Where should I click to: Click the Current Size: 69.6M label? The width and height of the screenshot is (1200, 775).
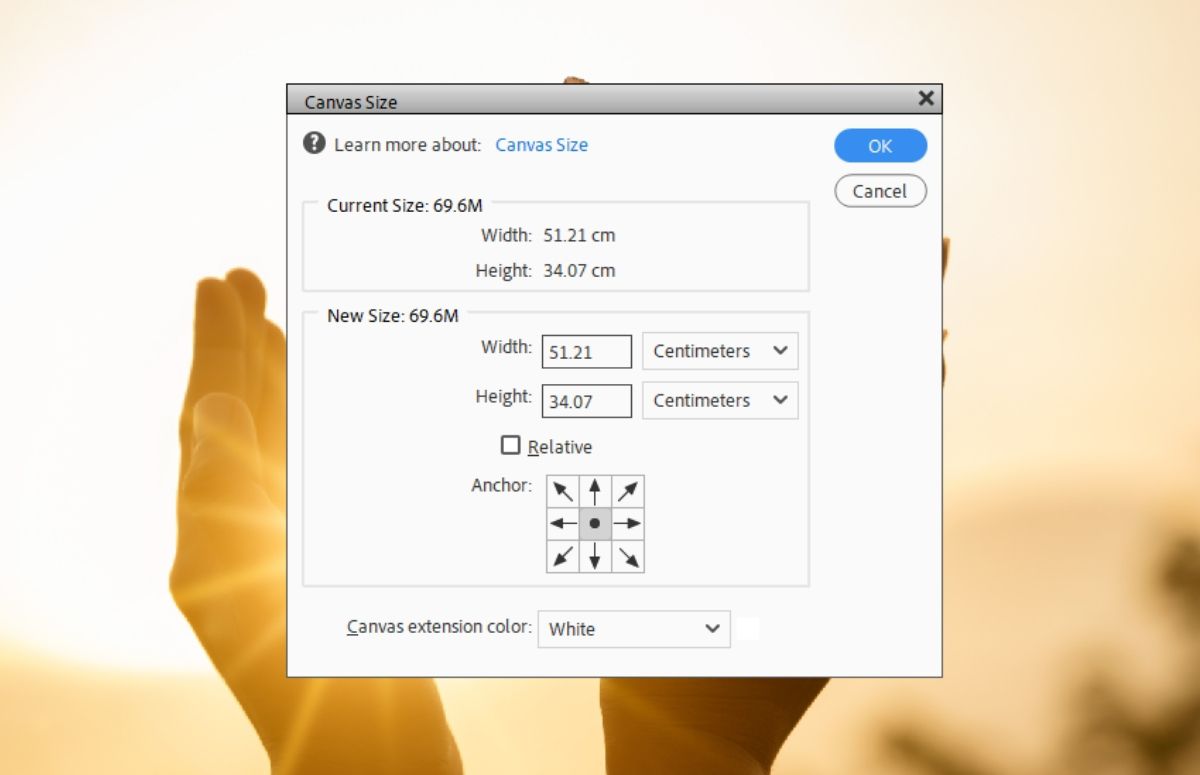405,206
